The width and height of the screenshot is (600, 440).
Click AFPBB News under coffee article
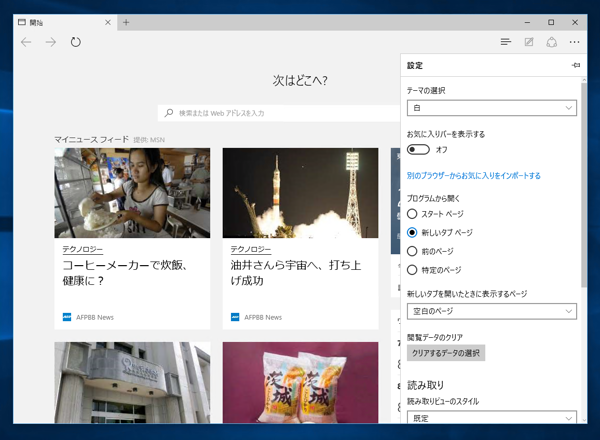pos(95,317)
